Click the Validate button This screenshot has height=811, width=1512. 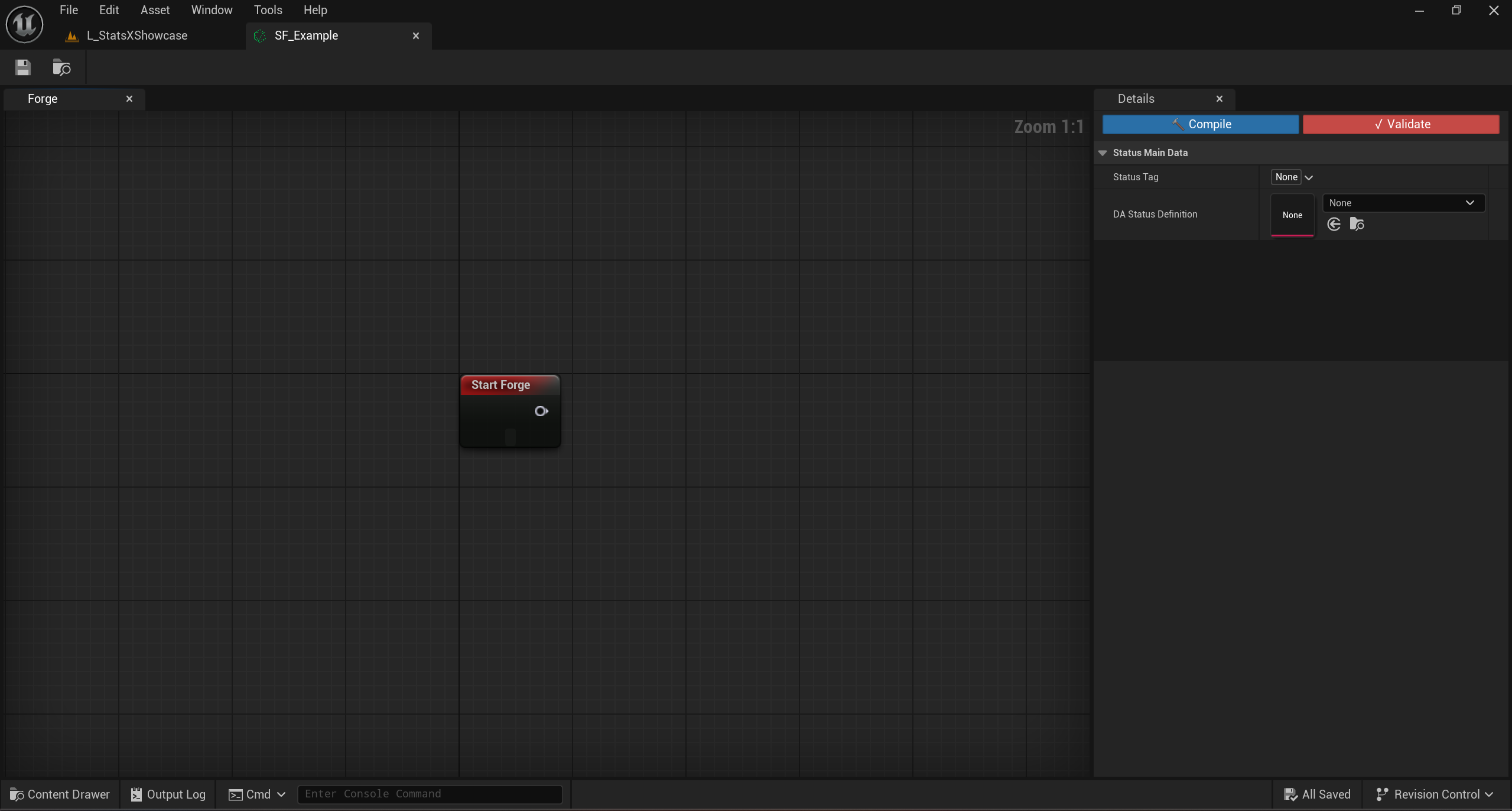(1401, 124)
